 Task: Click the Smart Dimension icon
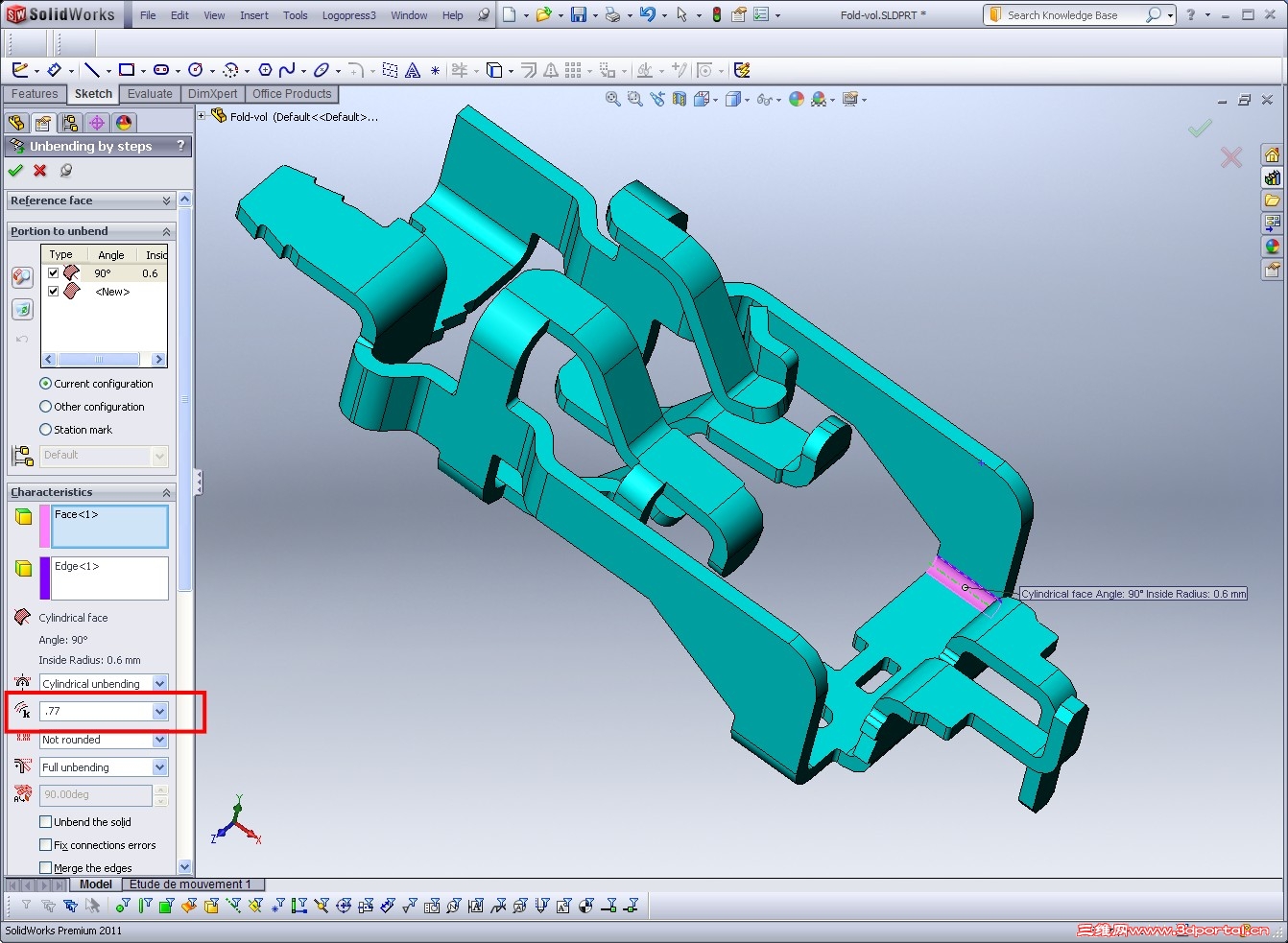pyautogui.click(x=55, y=70)
